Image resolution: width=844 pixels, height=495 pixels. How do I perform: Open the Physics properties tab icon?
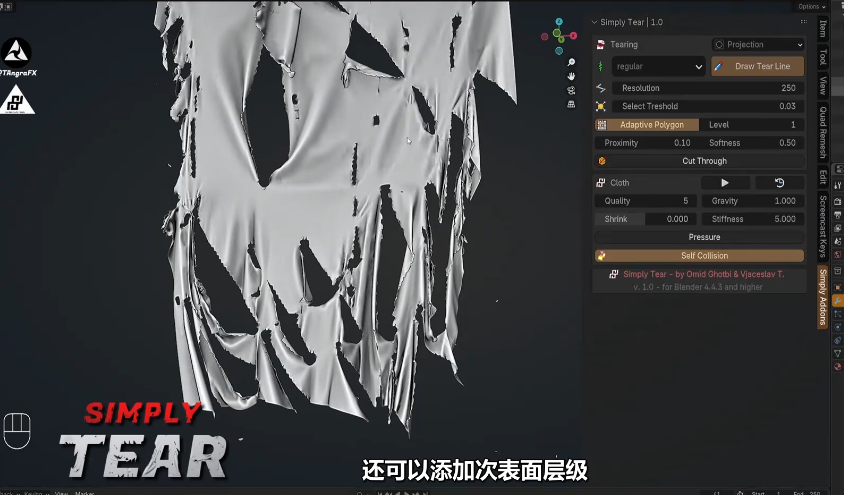tap(838, 327)
